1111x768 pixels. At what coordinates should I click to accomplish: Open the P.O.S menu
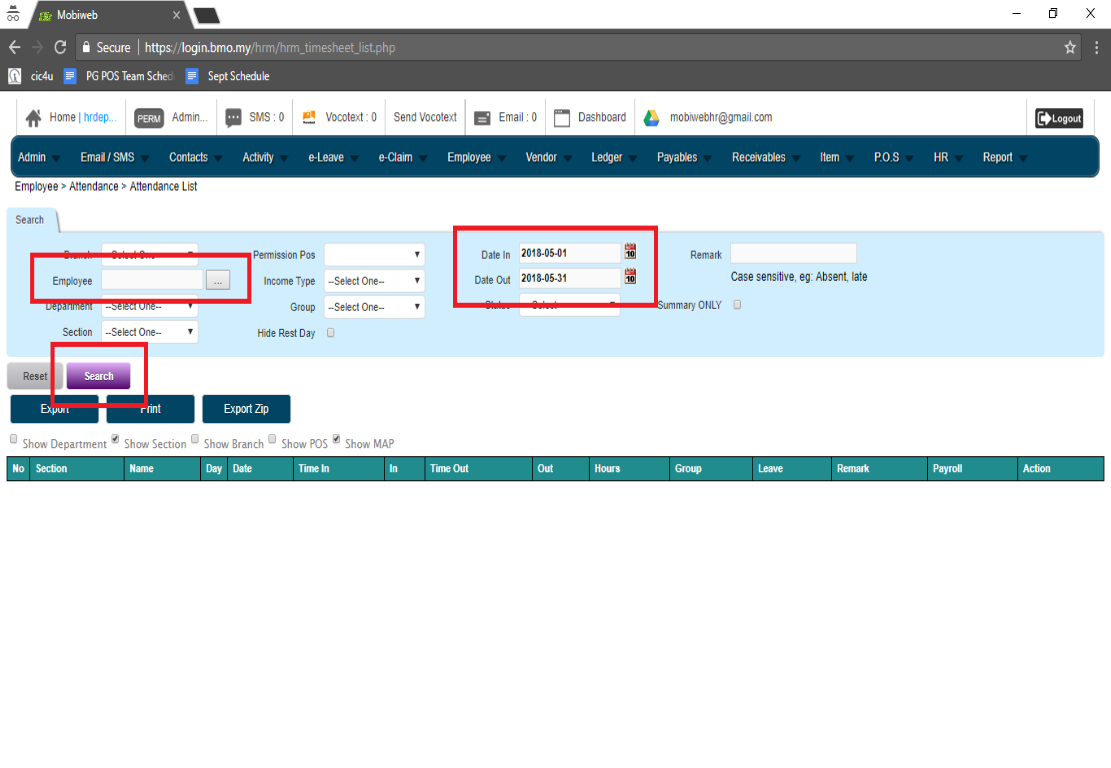tap(893, 157)
